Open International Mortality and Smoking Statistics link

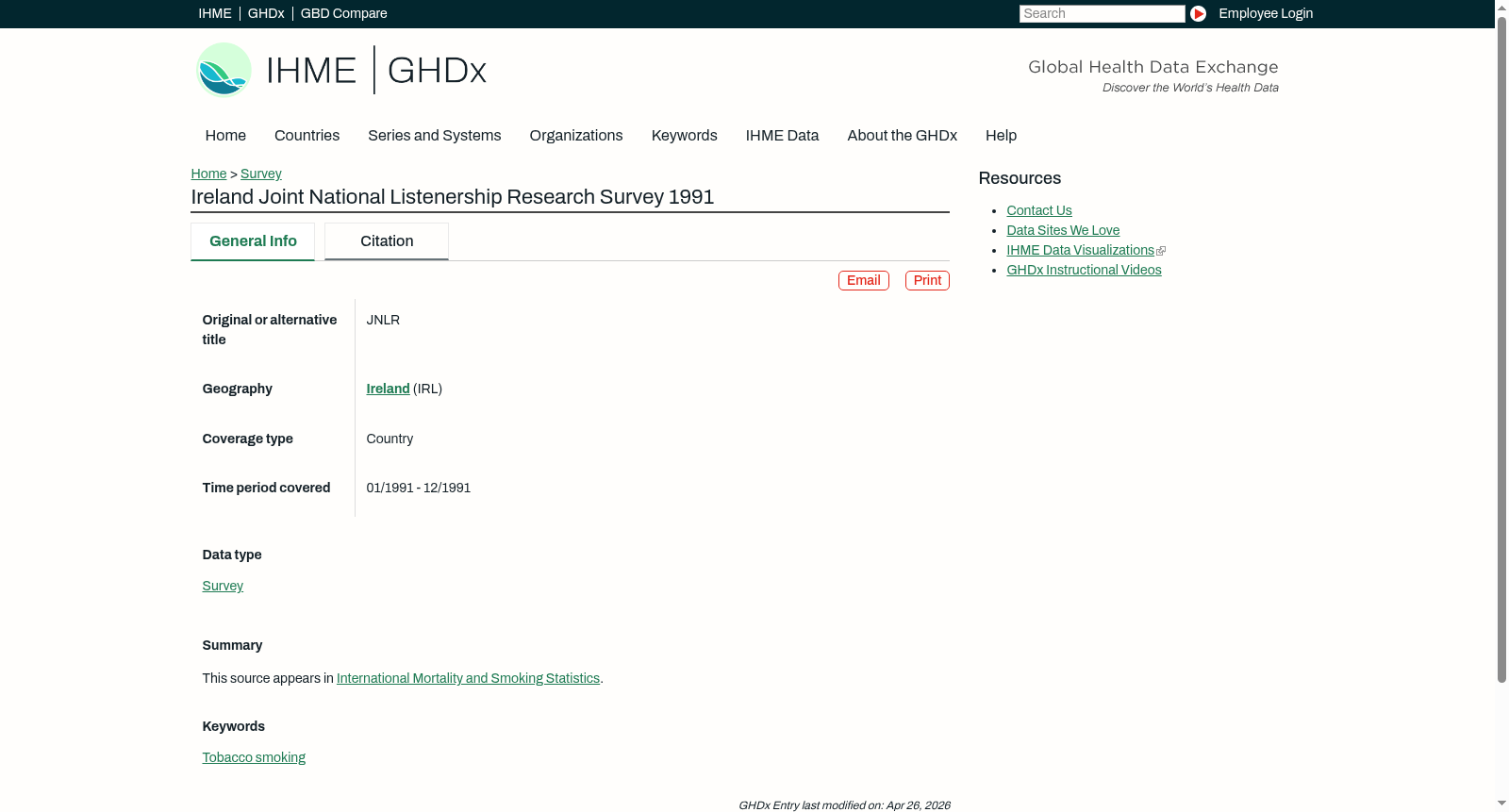[468, 678]
